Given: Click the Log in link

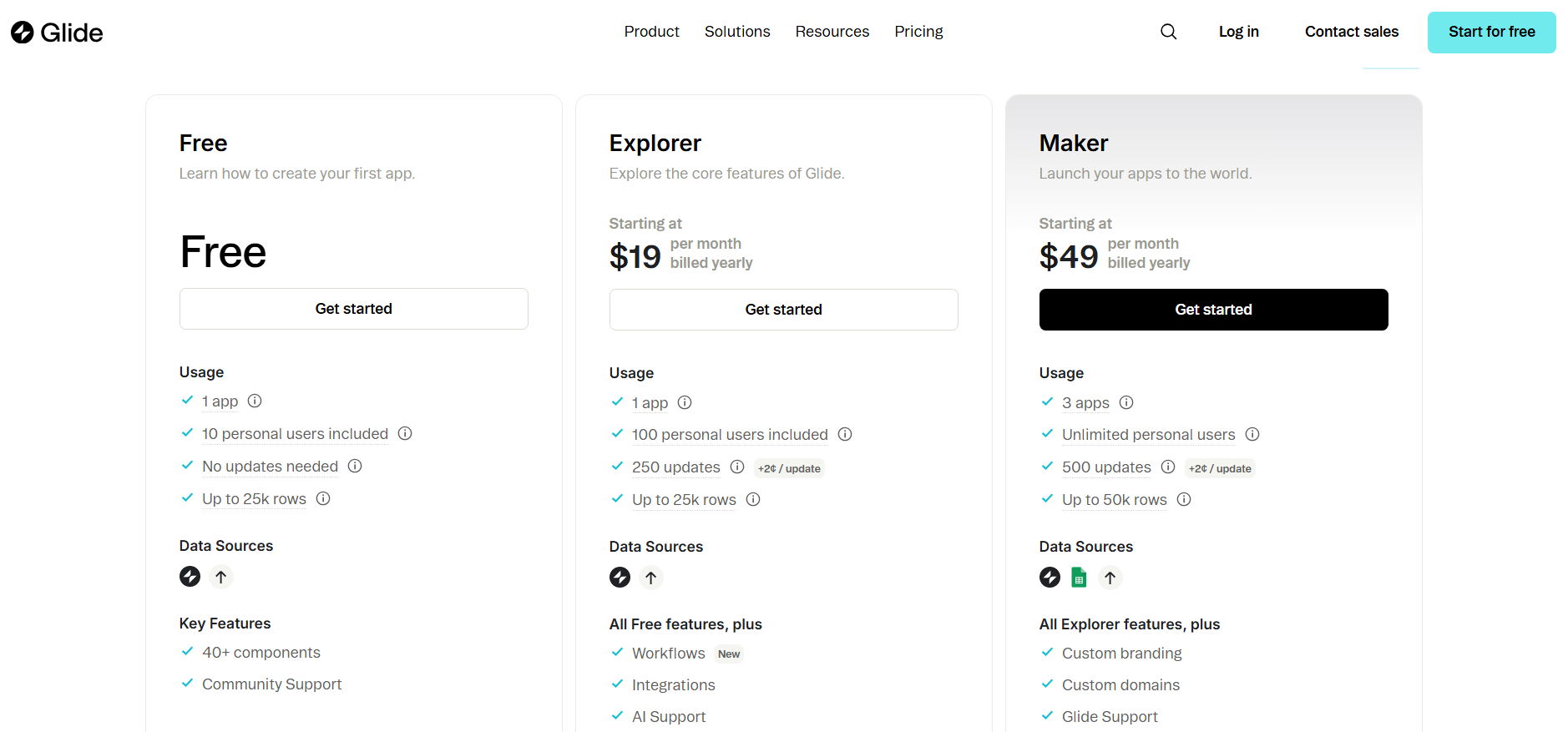Looking at the screenshot, I should [x=1238, y=32].
